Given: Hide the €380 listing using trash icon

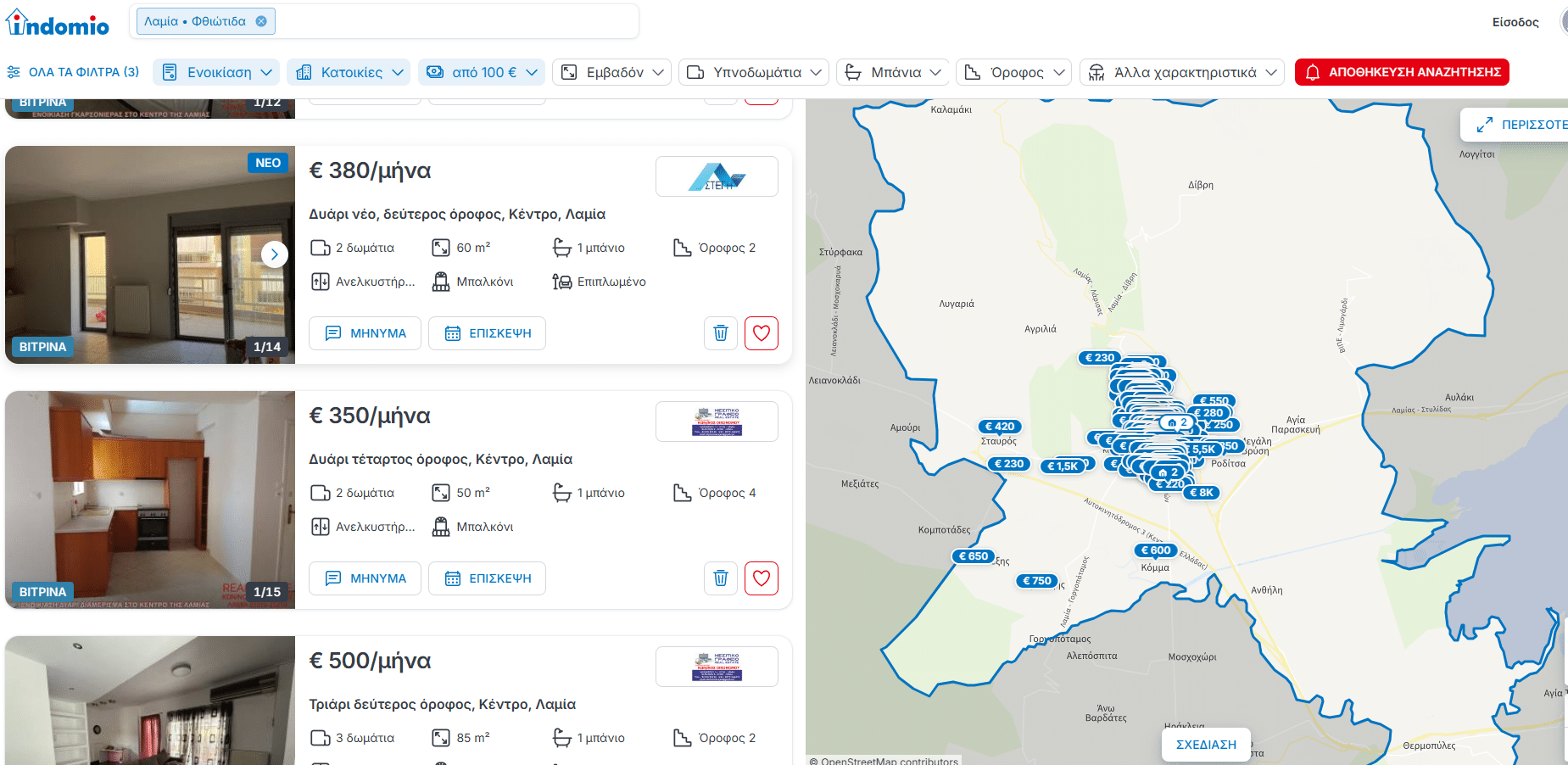Looking at the screenshot, I should click(720, 333).
